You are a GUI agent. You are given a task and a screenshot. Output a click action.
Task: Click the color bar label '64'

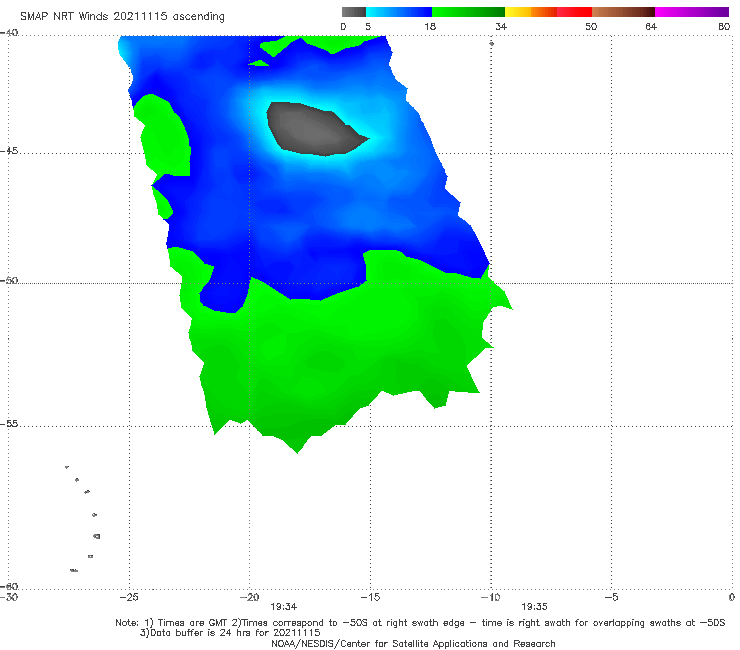click(651, 27)
